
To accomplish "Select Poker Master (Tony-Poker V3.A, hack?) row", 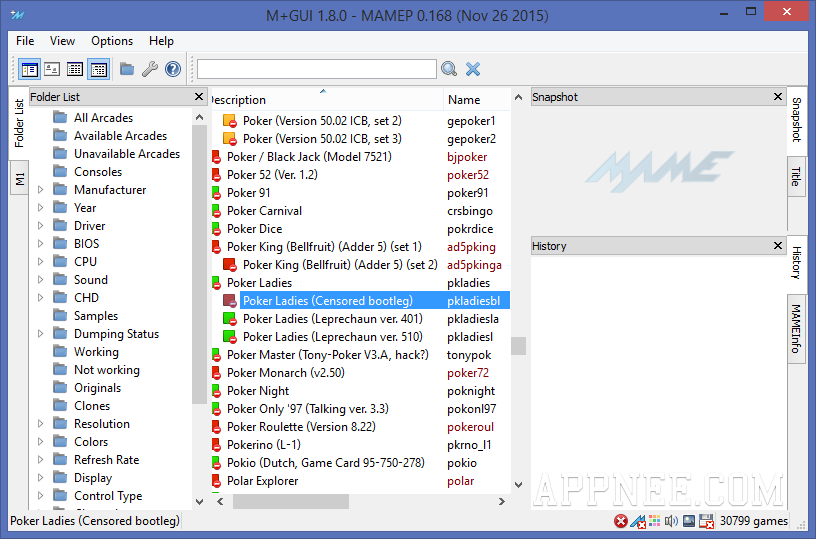I will coord(360,355).
